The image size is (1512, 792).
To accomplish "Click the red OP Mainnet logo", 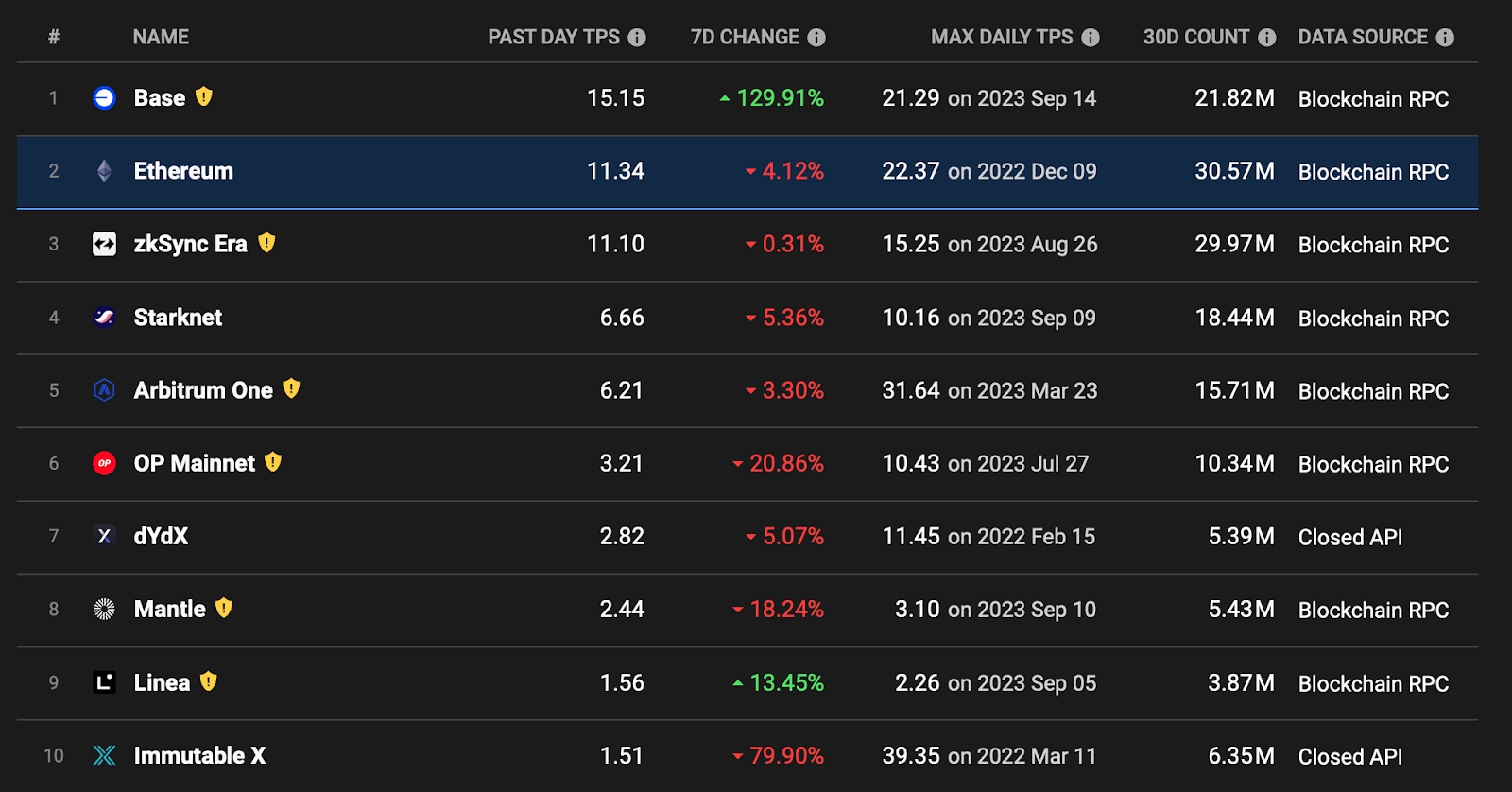I will pyautogui.click(x=104, y=463).
